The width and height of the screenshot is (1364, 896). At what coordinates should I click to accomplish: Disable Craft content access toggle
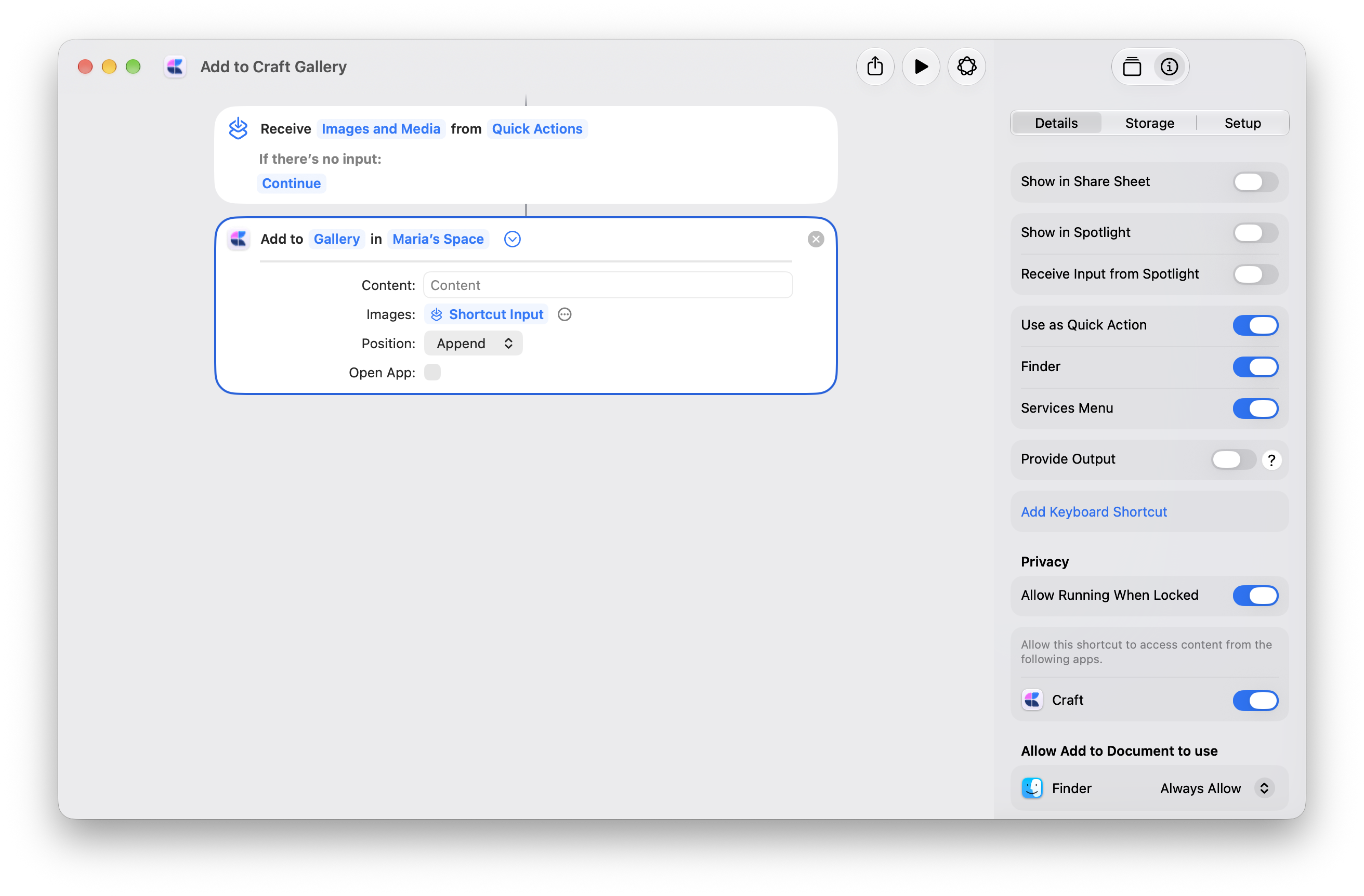(x=1255, y=700)
